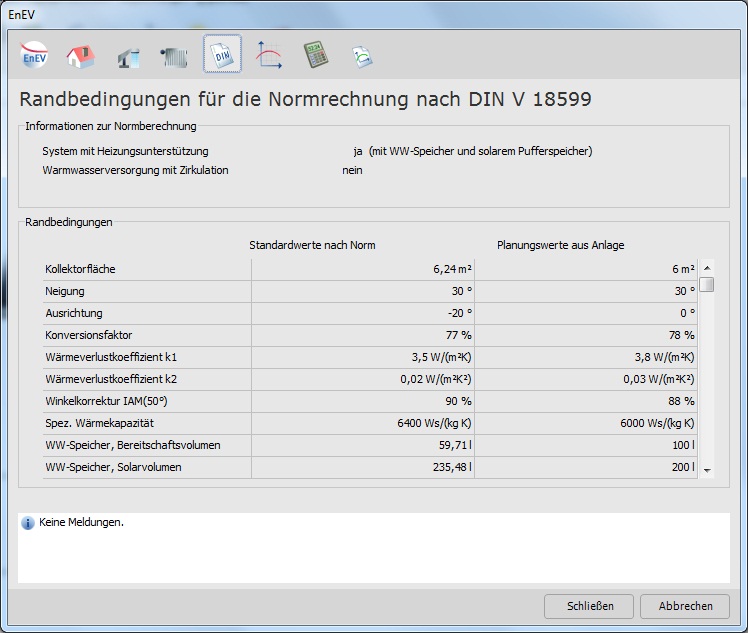The height and width of the screenshot is (633, 748).
Task: Click the Planungswert 6 m² for Kollektorfläche
Action: (x=683, y=269)
